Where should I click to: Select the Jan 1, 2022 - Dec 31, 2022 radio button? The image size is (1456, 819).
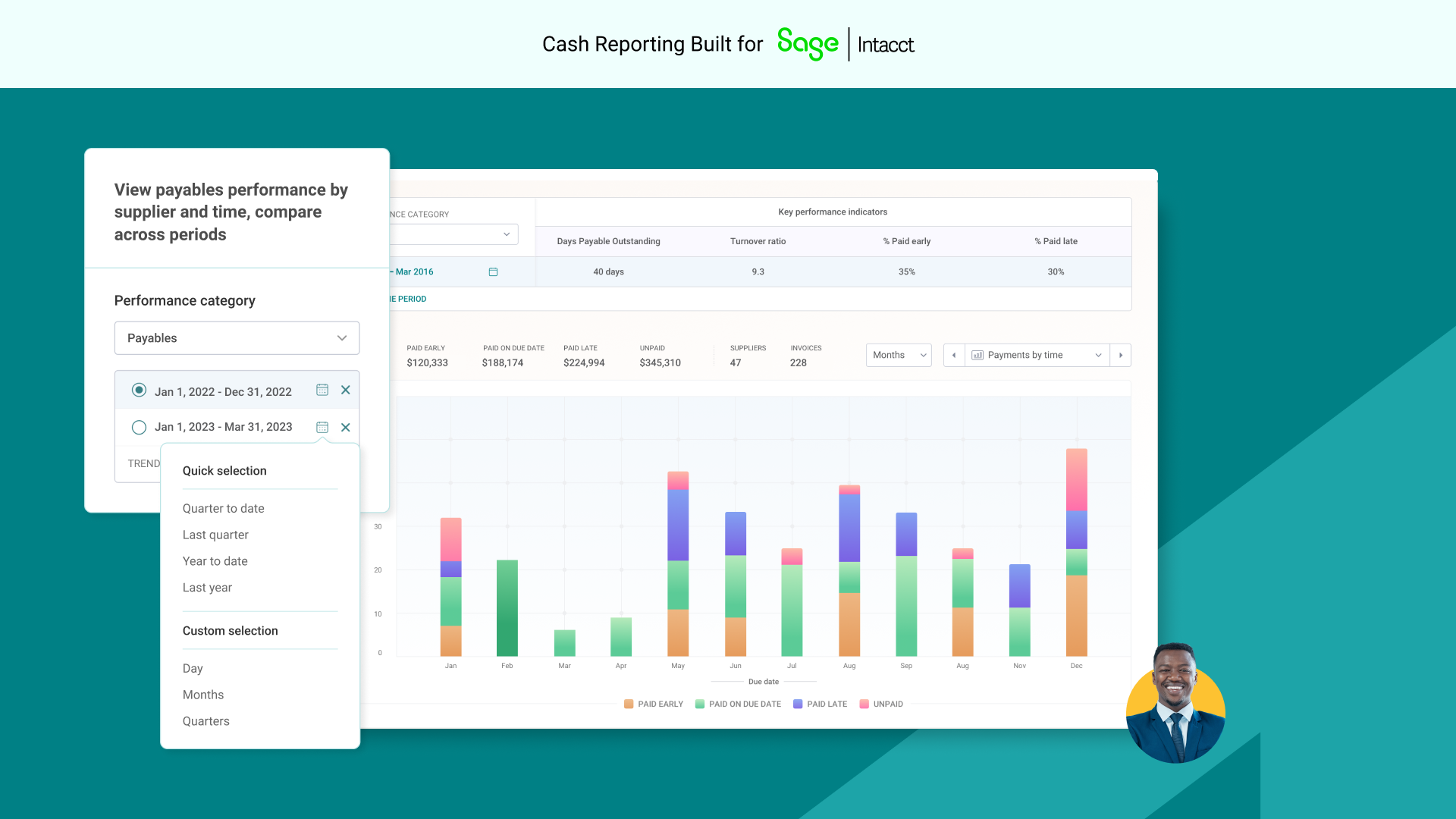(139, 390)
